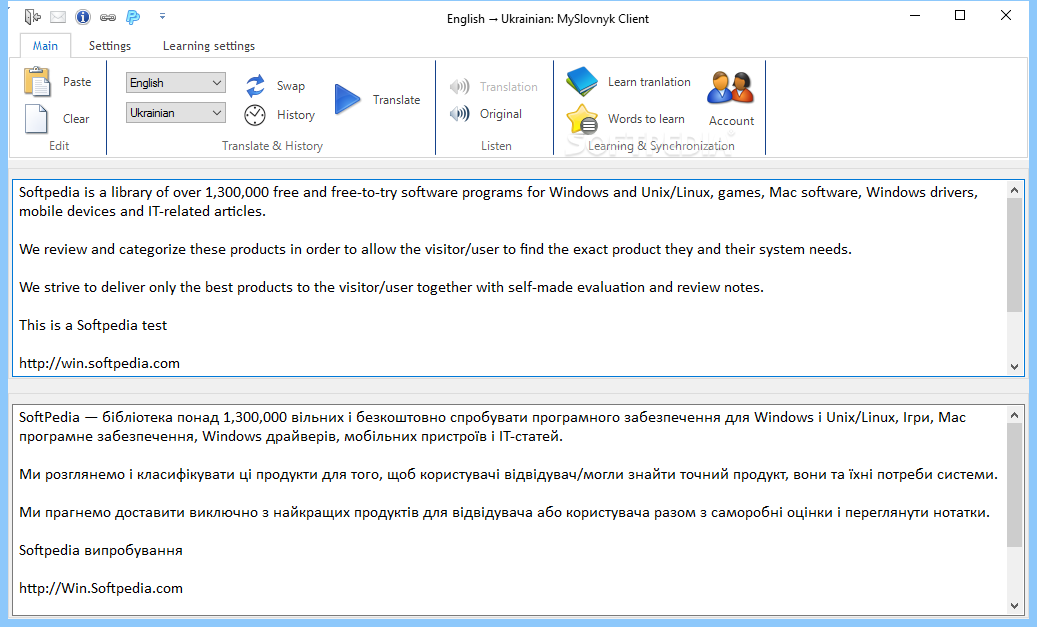
Task: Open the Learning settings tab
Action: (x=209, y=46)
